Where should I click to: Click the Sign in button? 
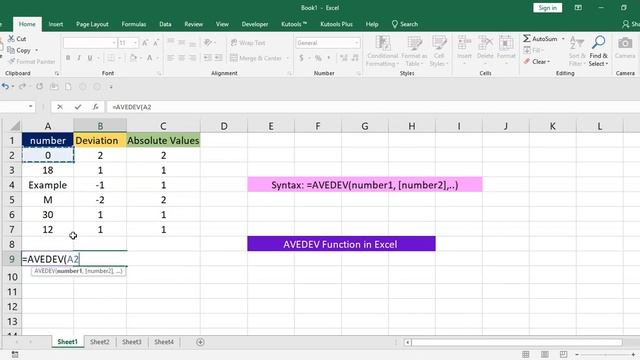tap(547, 8)
